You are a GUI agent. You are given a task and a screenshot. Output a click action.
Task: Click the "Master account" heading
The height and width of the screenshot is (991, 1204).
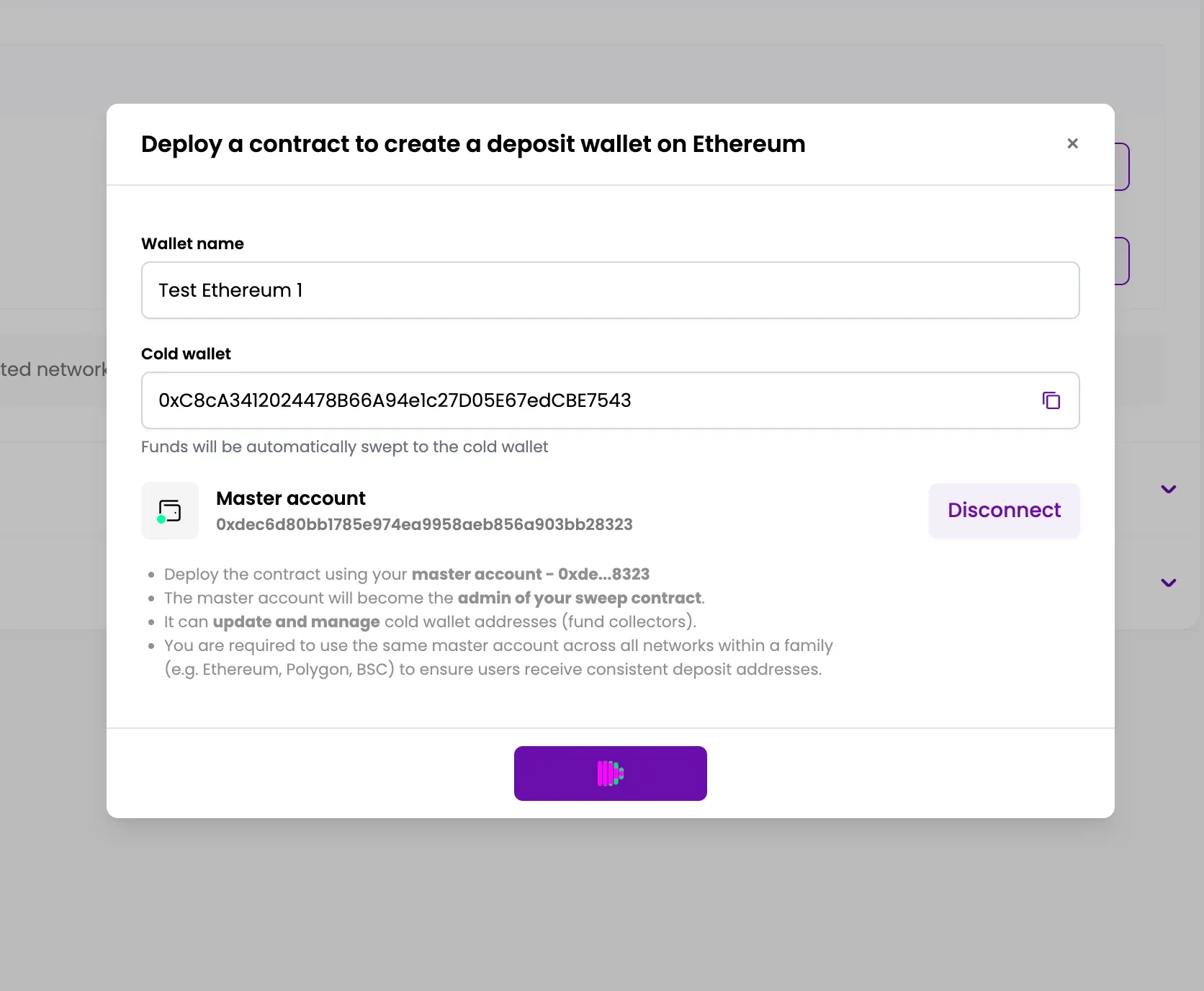pyautogui.click(x=291, y=498)
